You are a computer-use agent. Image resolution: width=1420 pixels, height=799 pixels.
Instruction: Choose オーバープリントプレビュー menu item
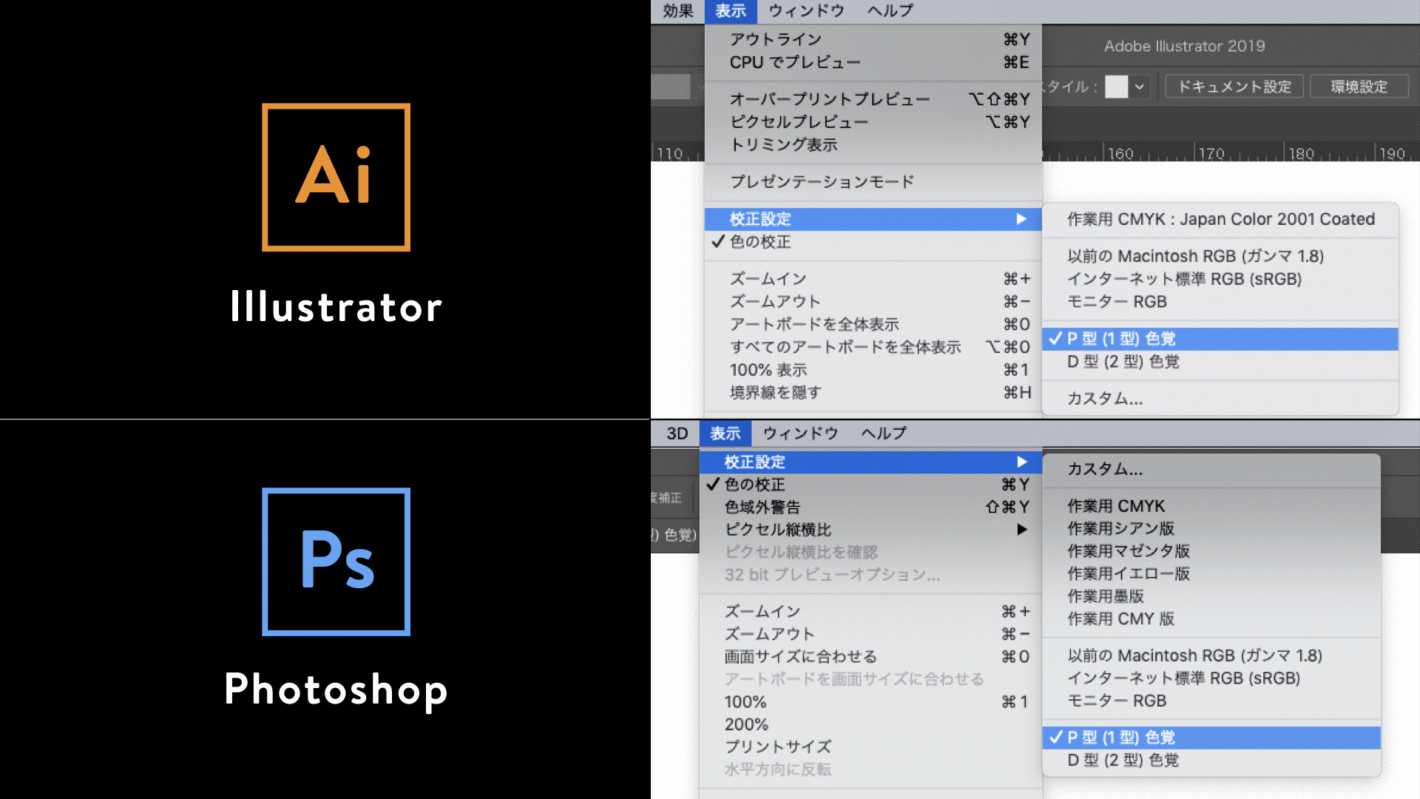click(873, 99)
